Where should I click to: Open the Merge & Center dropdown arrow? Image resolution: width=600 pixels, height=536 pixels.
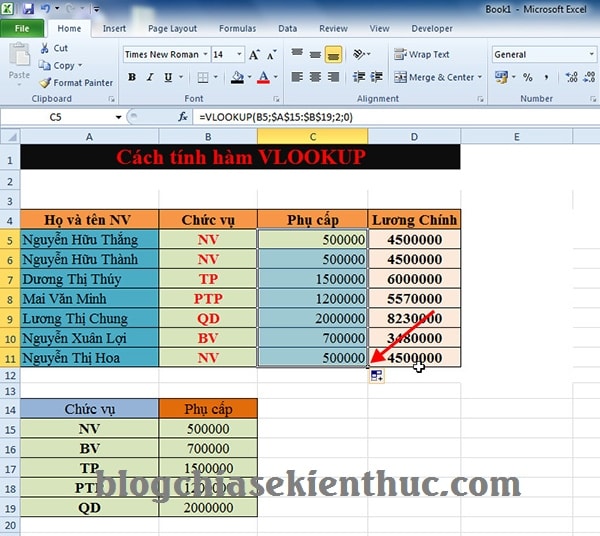point(479,77)
